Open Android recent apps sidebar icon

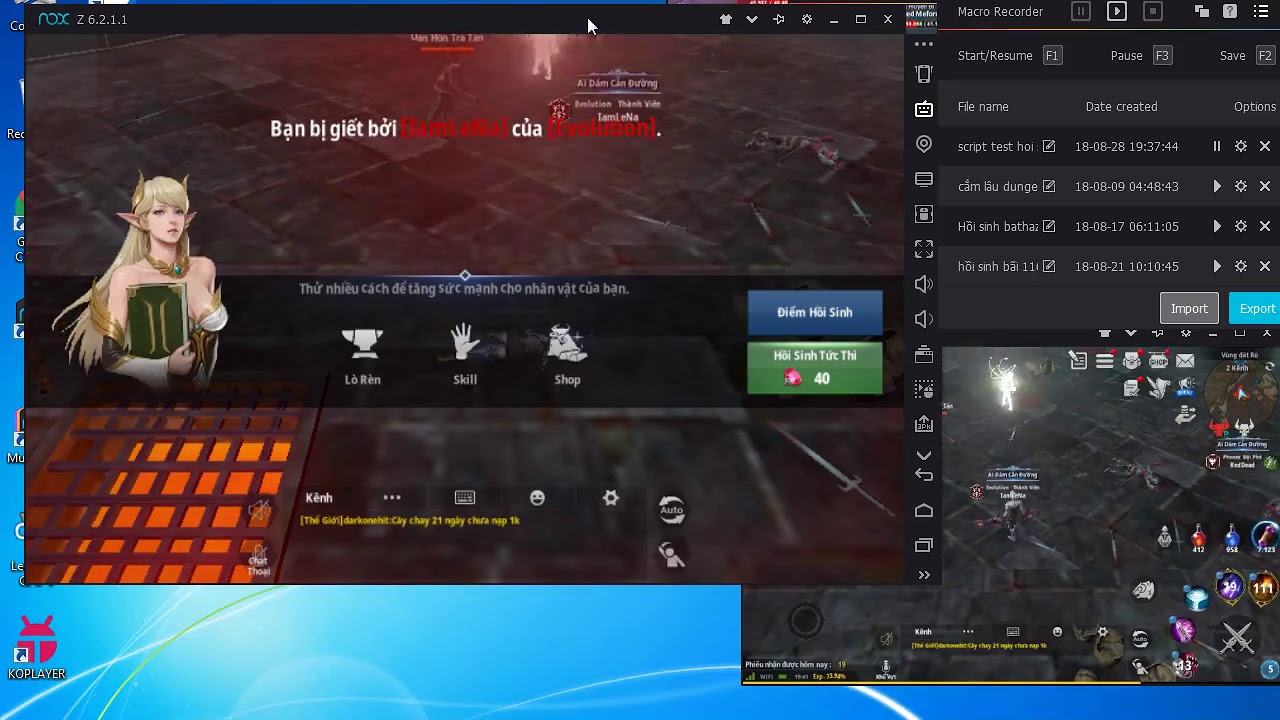coord(924,545)
